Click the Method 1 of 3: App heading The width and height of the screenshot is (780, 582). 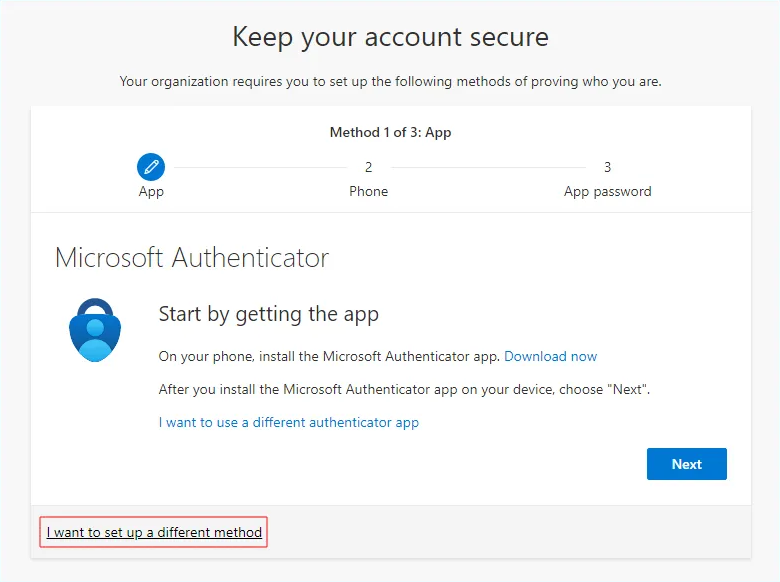click(x=390, y=132)
